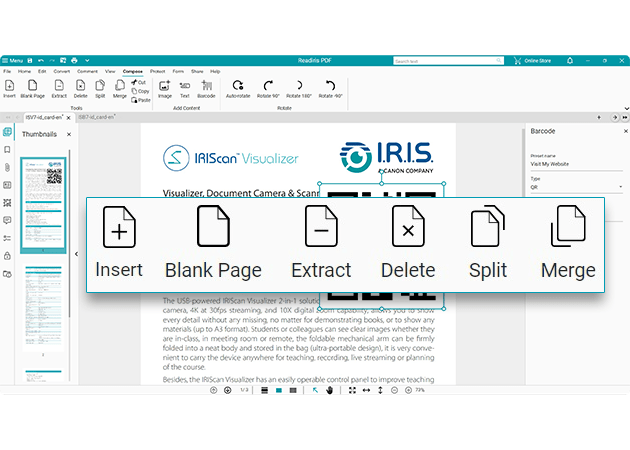Open the Menu button in title bar
This screenshot has height=450, width=630.
(12, 61)
